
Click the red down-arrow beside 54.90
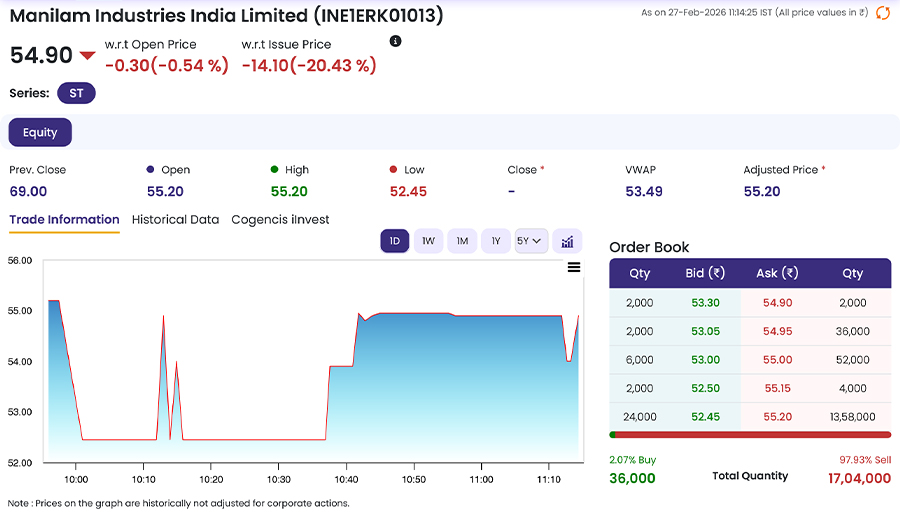pyautogui.click(x=87, y=56)
